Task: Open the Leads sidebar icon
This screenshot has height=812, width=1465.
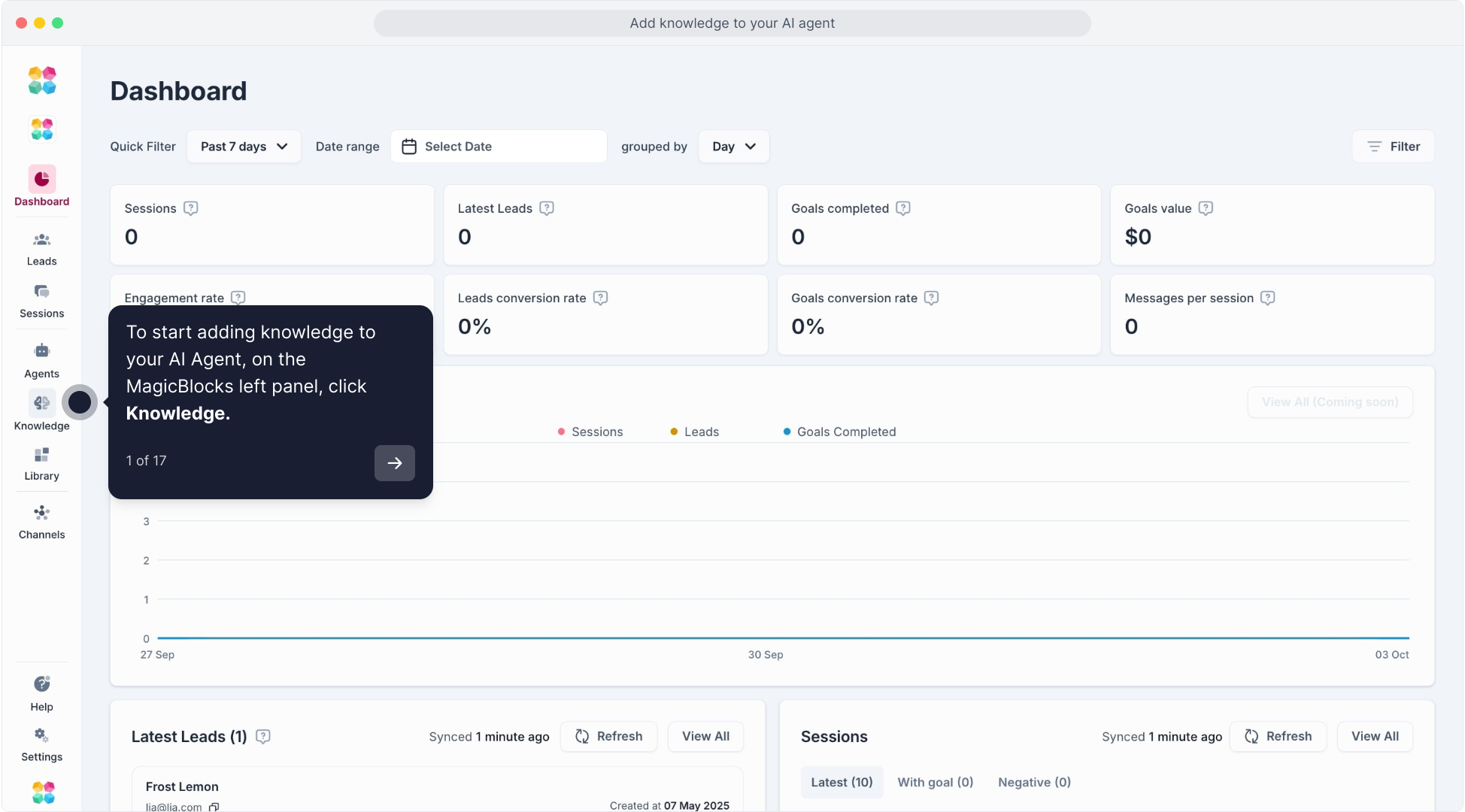Action: click(x=41, y=241)
